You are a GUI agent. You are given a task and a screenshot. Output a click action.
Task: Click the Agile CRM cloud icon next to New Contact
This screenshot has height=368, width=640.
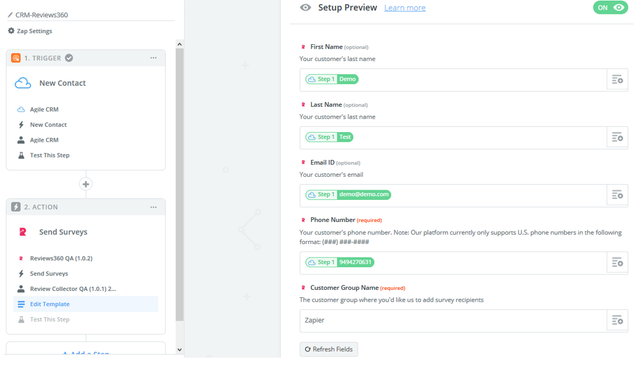point(23,83)
